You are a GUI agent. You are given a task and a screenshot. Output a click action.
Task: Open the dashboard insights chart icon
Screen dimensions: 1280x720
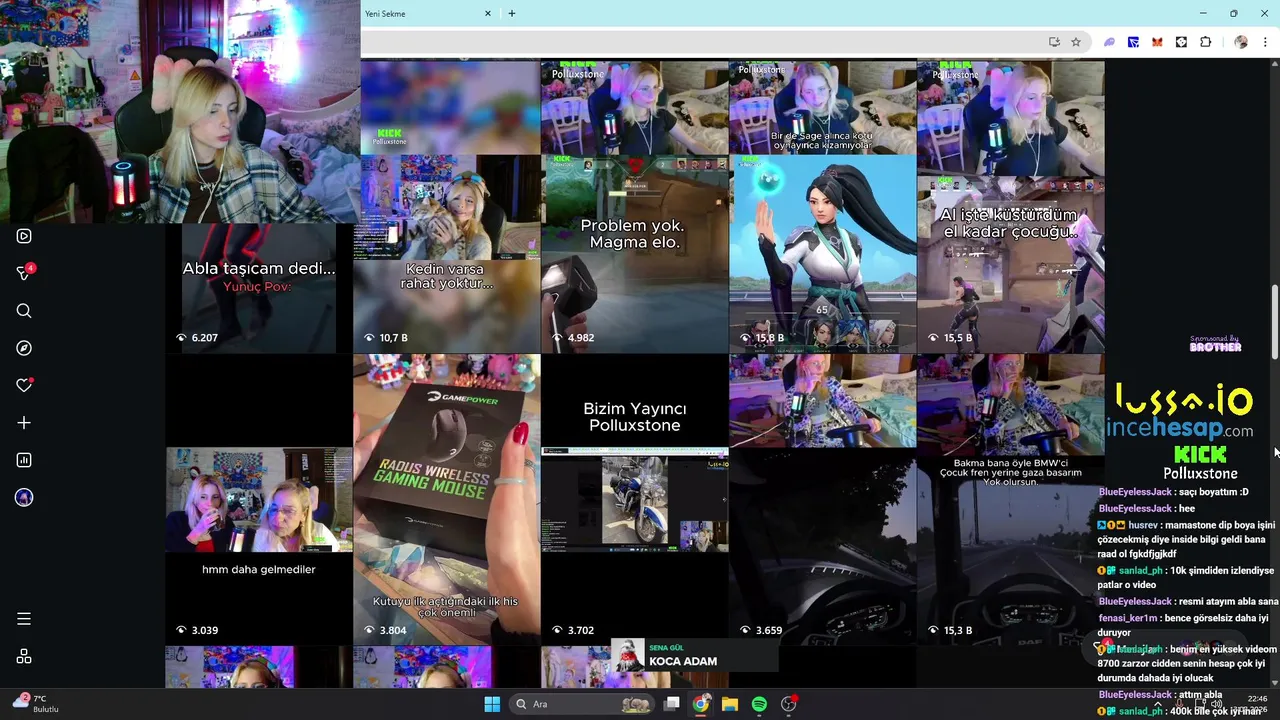coord(24,460)
